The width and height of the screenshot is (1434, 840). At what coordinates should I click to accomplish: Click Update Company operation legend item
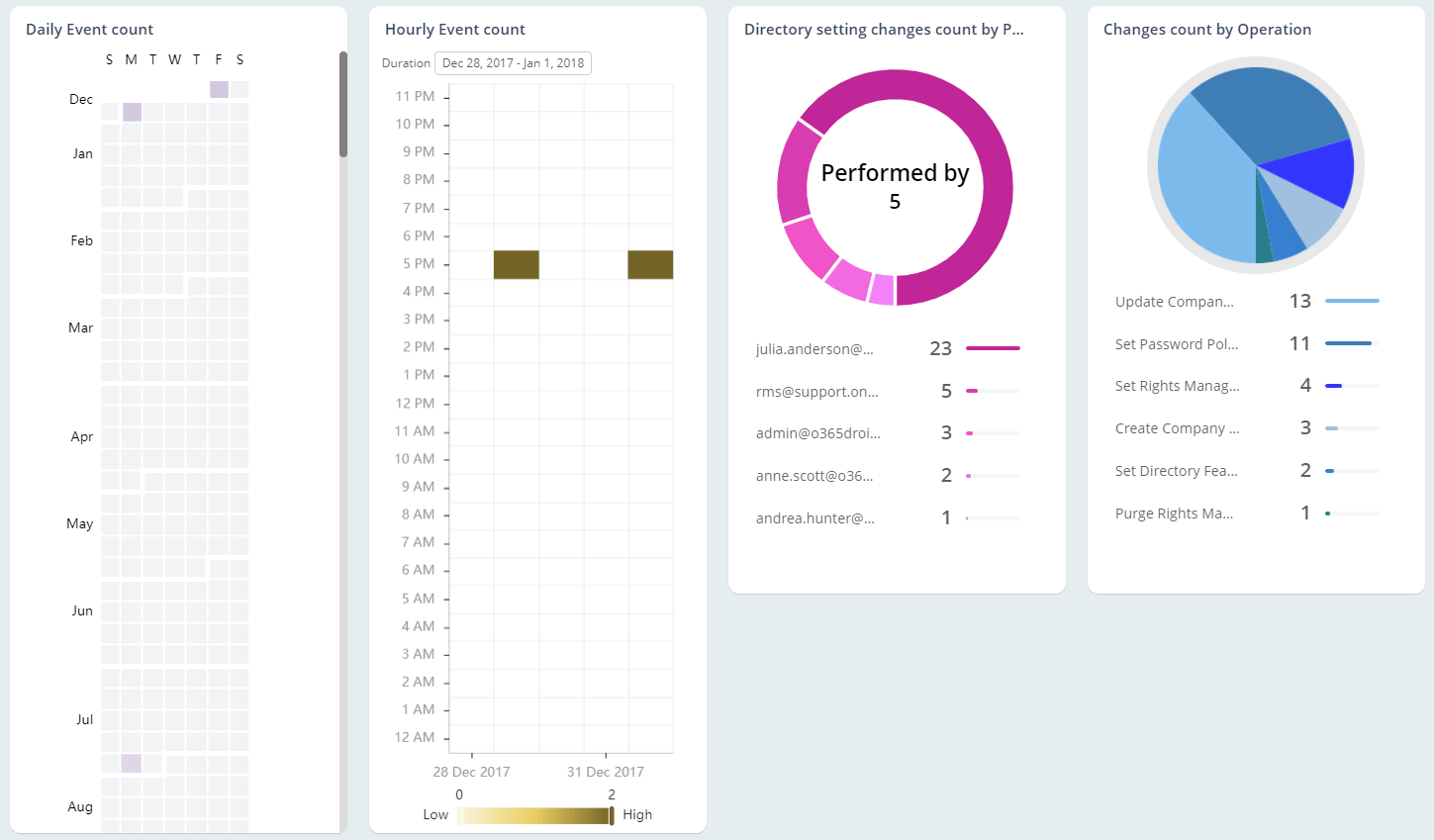tap(1174, 302)
